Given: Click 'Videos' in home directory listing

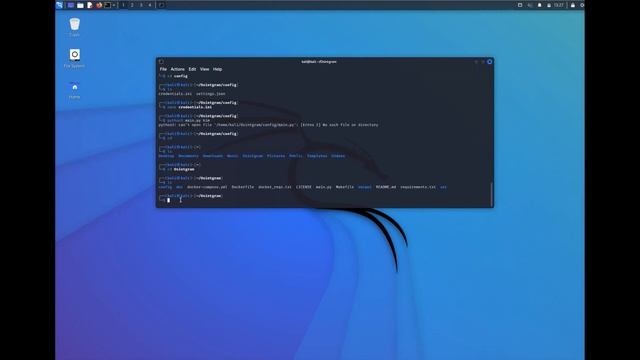Looking at the screenshot, I should point(338,156).
